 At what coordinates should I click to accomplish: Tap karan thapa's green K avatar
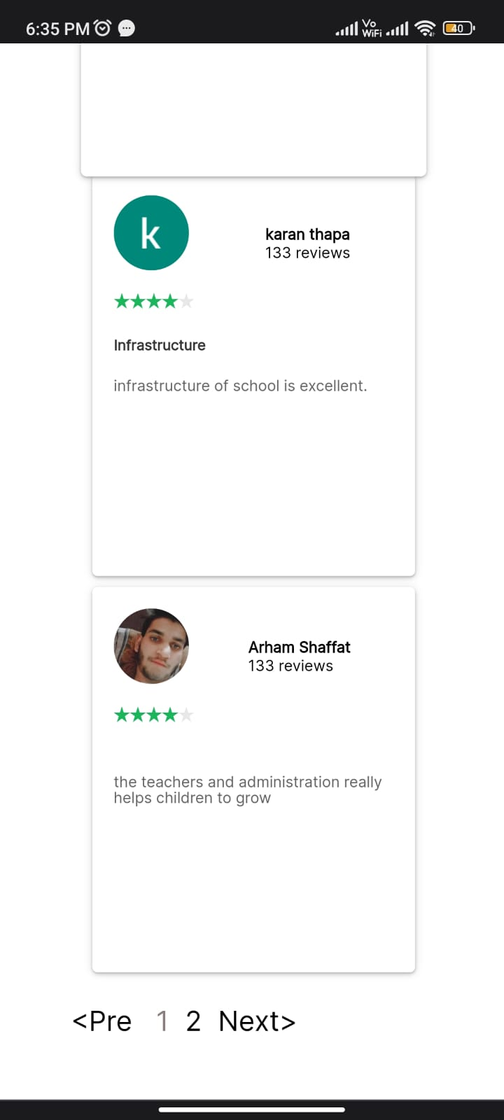(151, 233)
